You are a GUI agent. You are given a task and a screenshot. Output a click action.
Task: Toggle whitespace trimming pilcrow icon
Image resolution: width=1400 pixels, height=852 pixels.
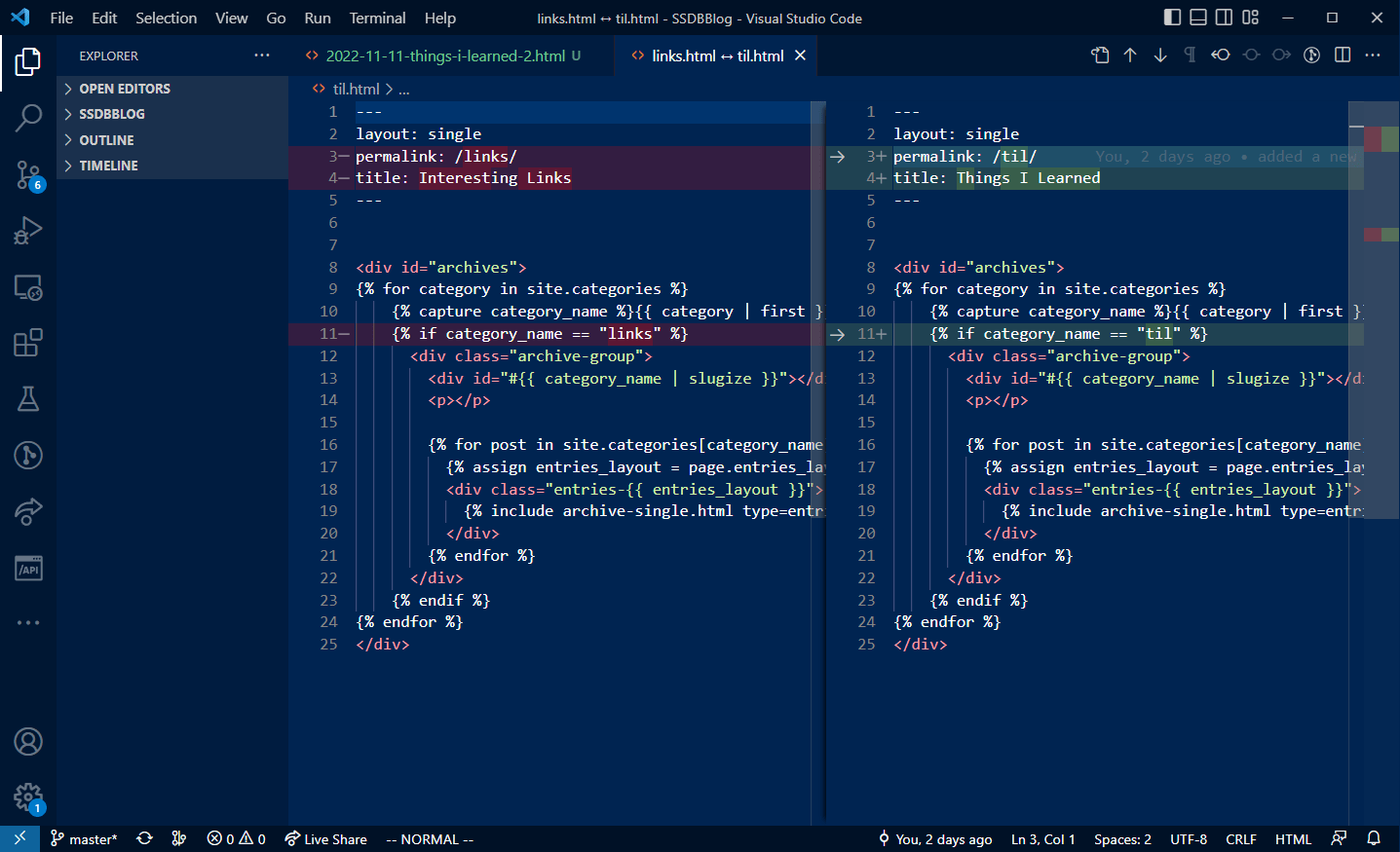pos(1190,56)
